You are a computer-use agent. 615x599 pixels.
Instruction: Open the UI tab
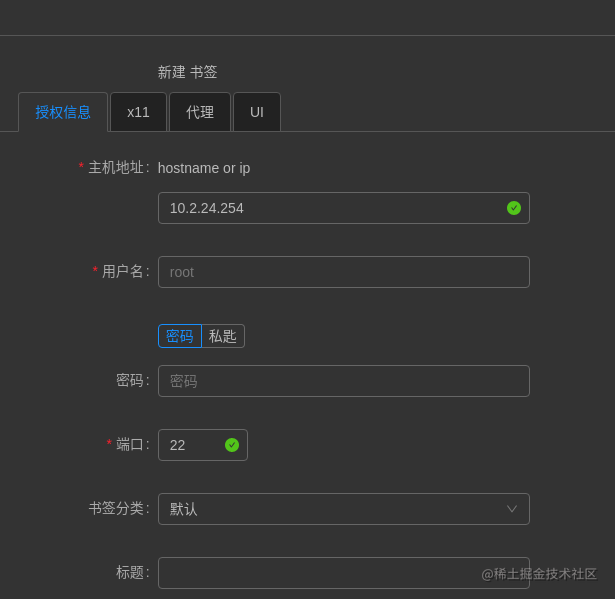pos(257,112)
